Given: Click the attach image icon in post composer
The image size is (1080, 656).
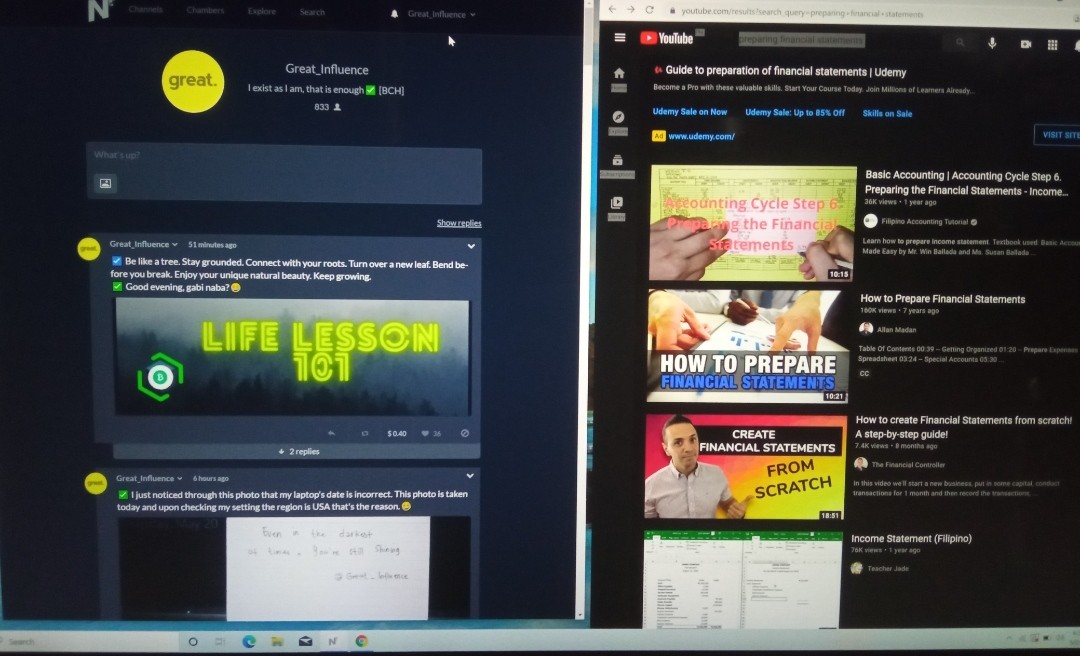Looking at the screenshot, I should [x=105, y=183].
